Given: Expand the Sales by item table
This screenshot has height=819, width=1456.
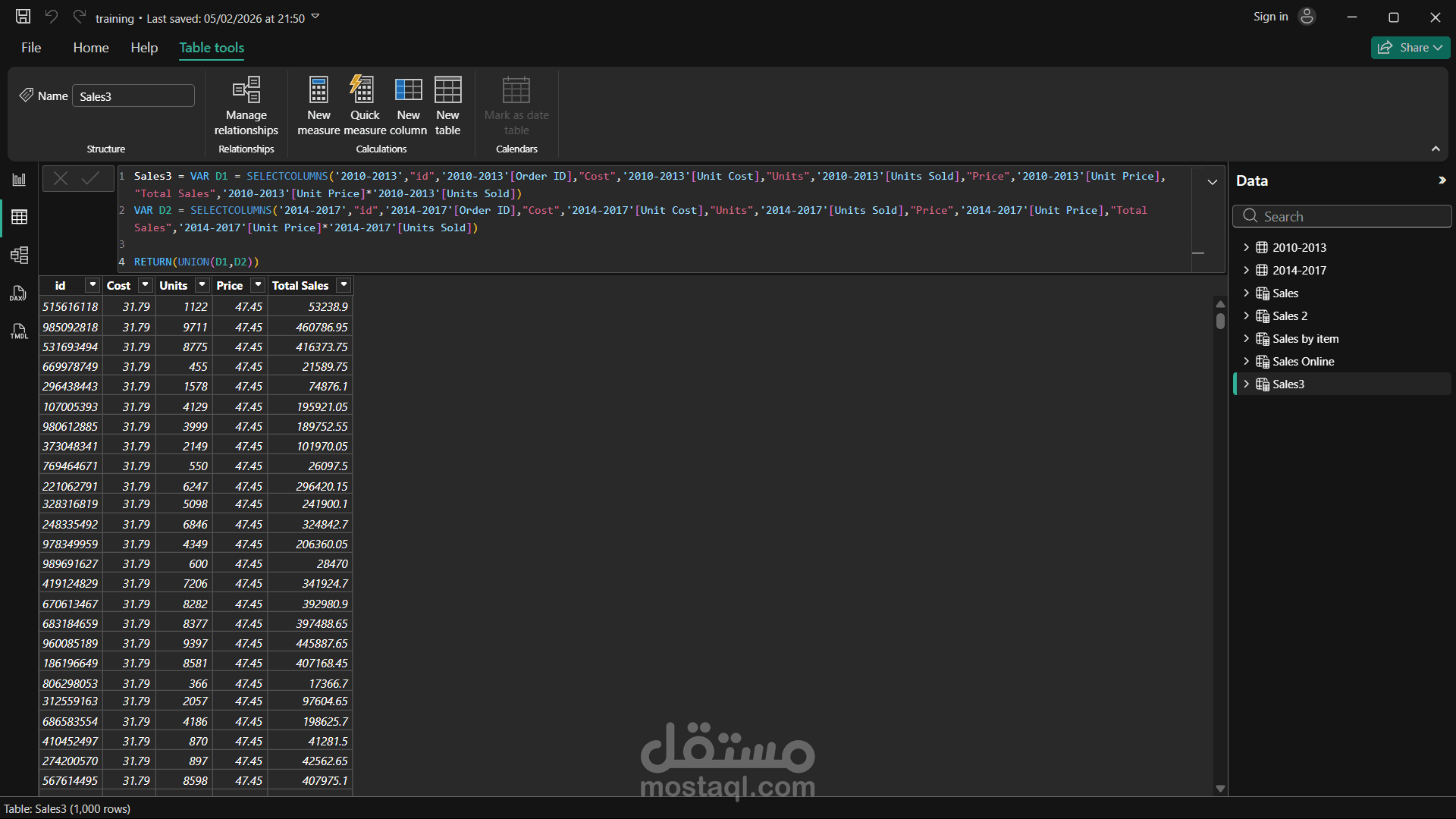Looking at the screenshot, I should 1246,338.
